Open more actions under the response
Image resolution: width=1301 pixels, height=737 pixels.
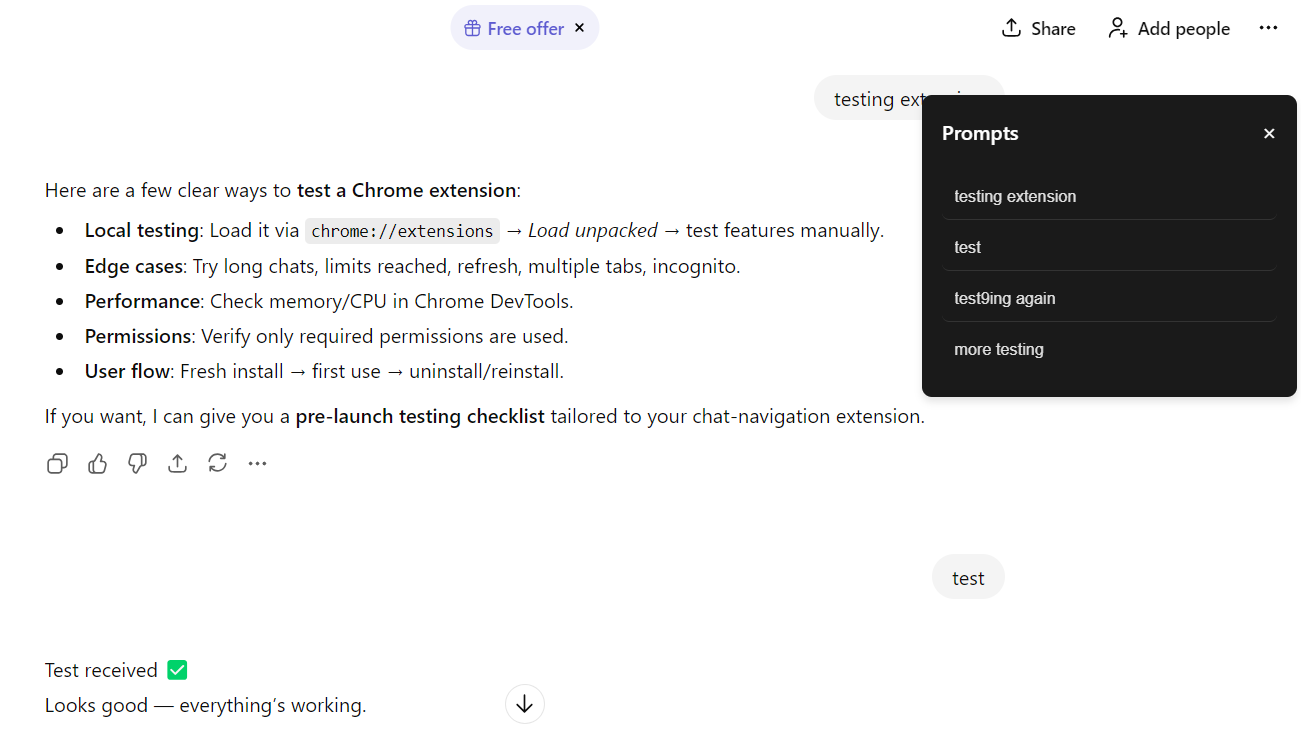click(257, 463)
